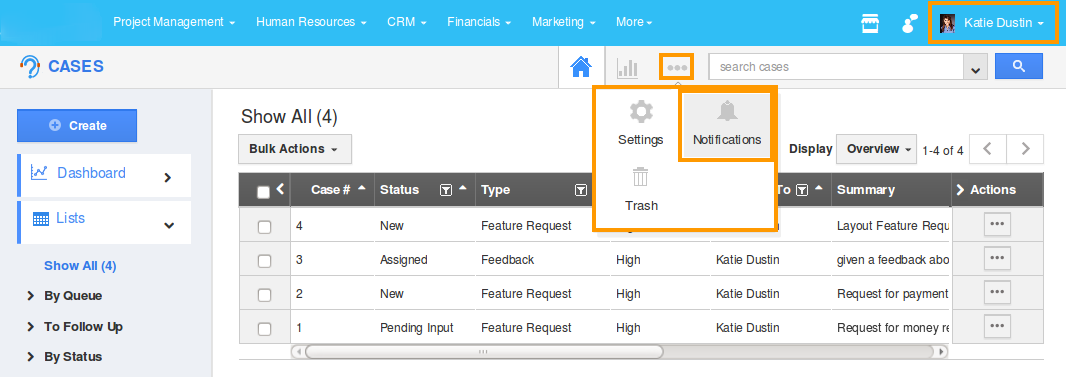The image size is (1066, 377).
Task: Click the blue search magnifier button
Action: [1018, 67]
